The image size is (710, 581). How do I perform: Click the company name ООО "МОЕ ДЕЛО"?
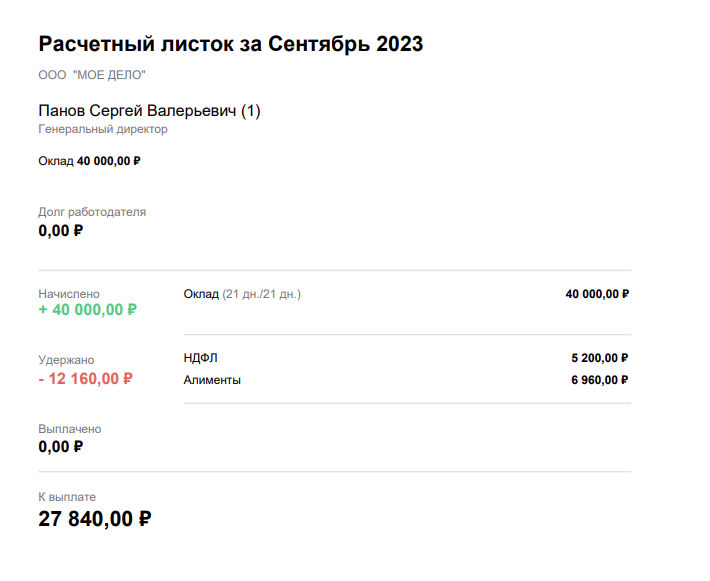(92, 75)
